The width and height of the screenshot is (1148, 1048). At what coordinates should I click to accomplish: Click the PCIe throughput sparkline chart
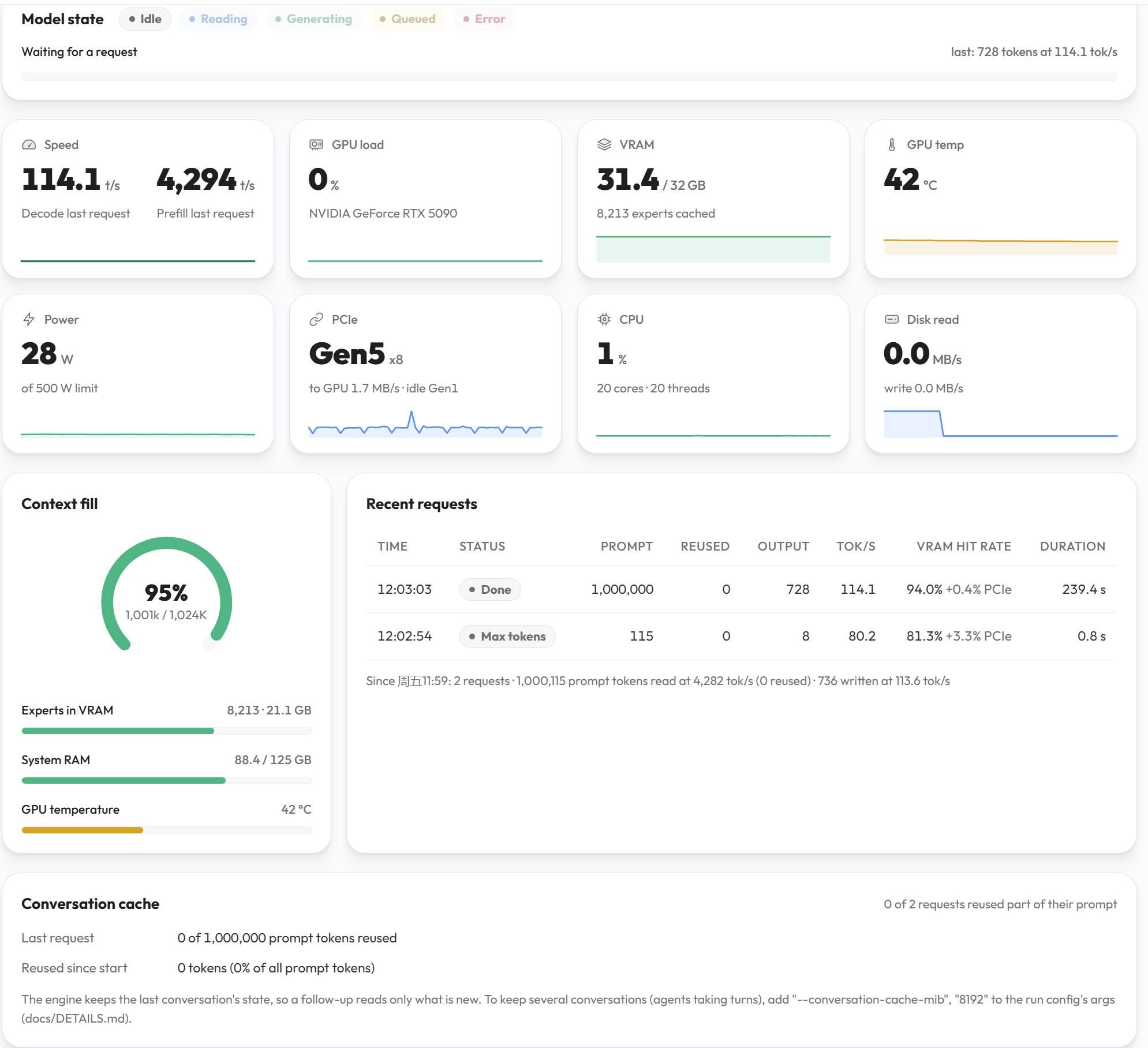425,424
